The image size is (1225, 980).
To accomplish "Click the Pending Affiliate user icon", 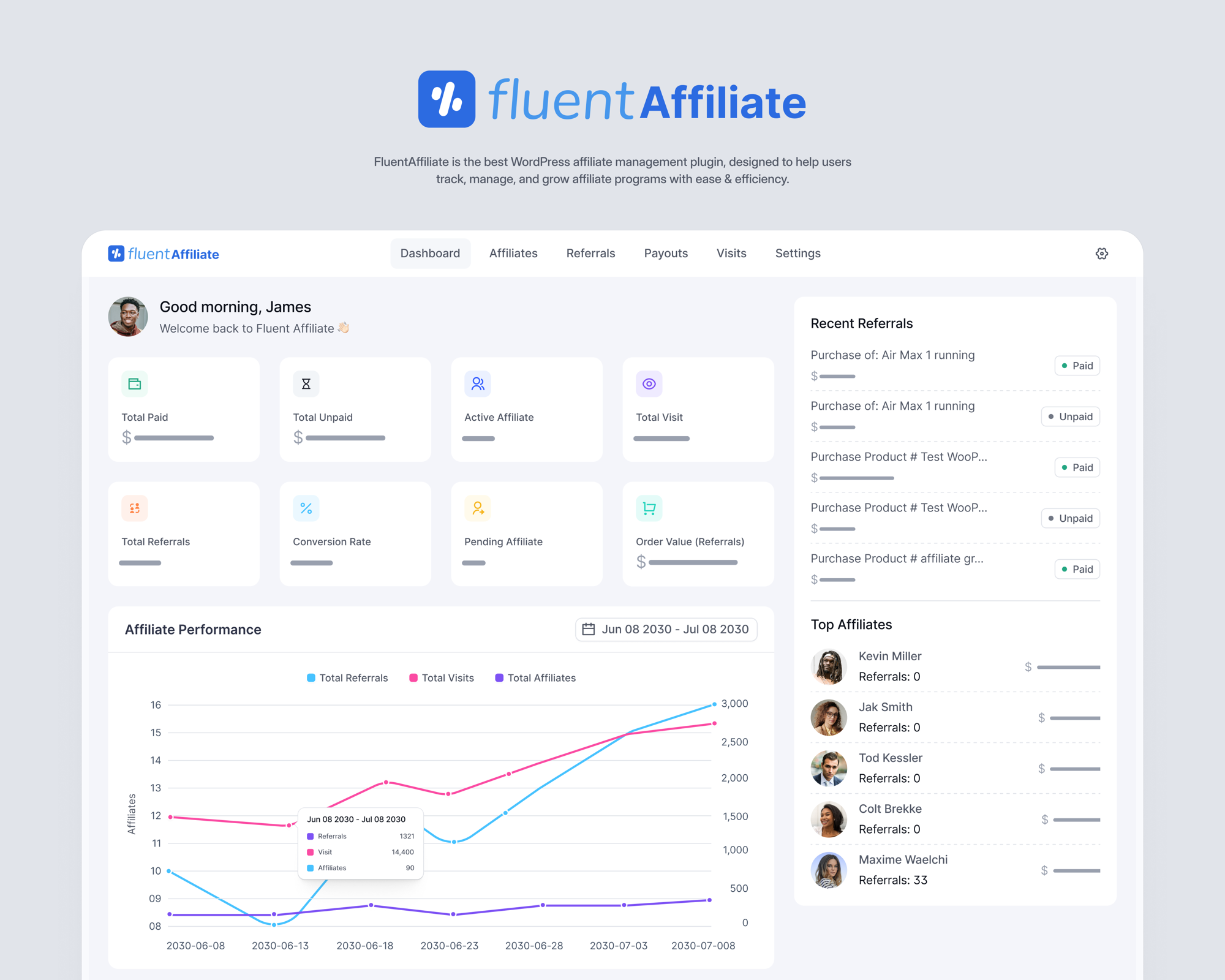I will 478,508.
